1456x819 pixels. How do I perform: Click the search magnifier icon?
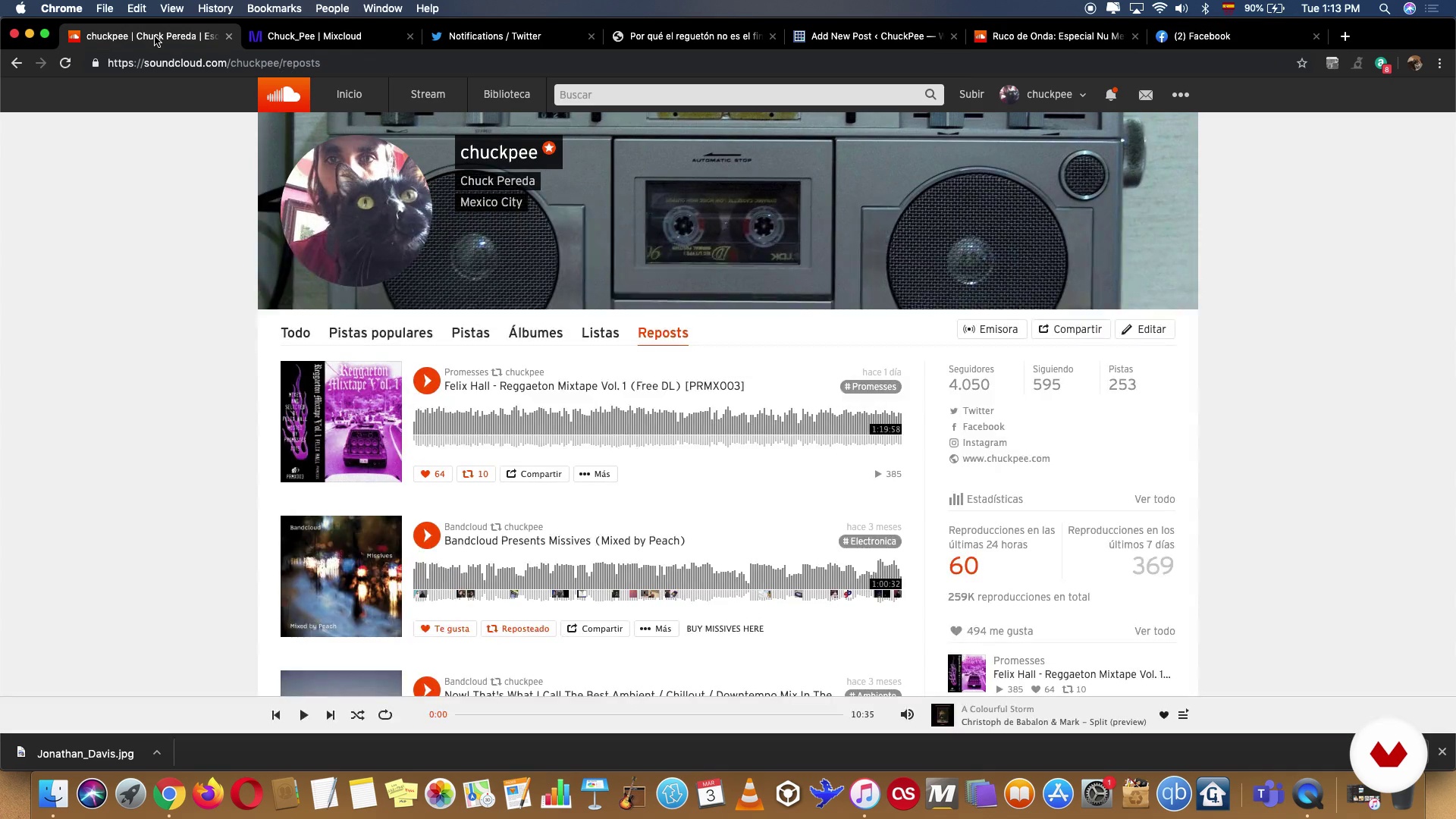pyautogui.click(x=930, y=95)
